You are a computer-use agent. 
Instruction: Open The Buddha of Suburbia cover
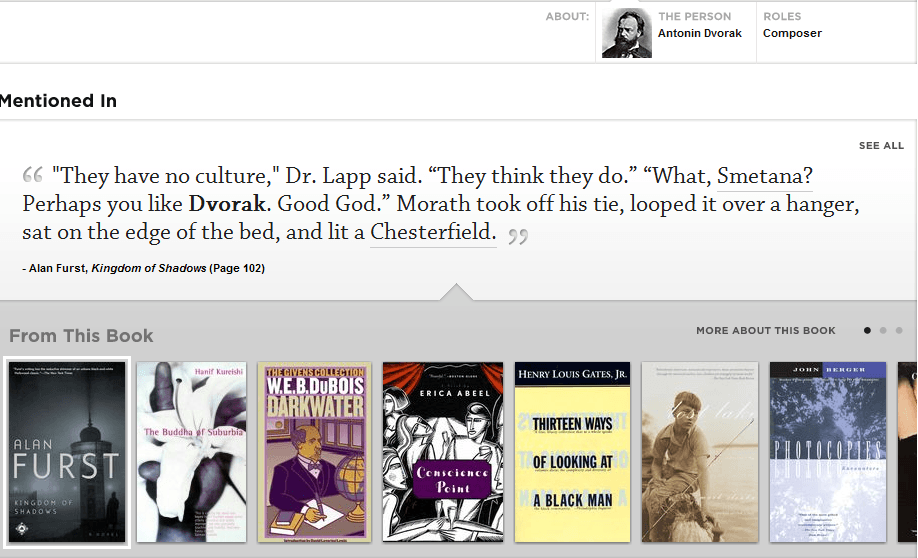pos(191,452)
